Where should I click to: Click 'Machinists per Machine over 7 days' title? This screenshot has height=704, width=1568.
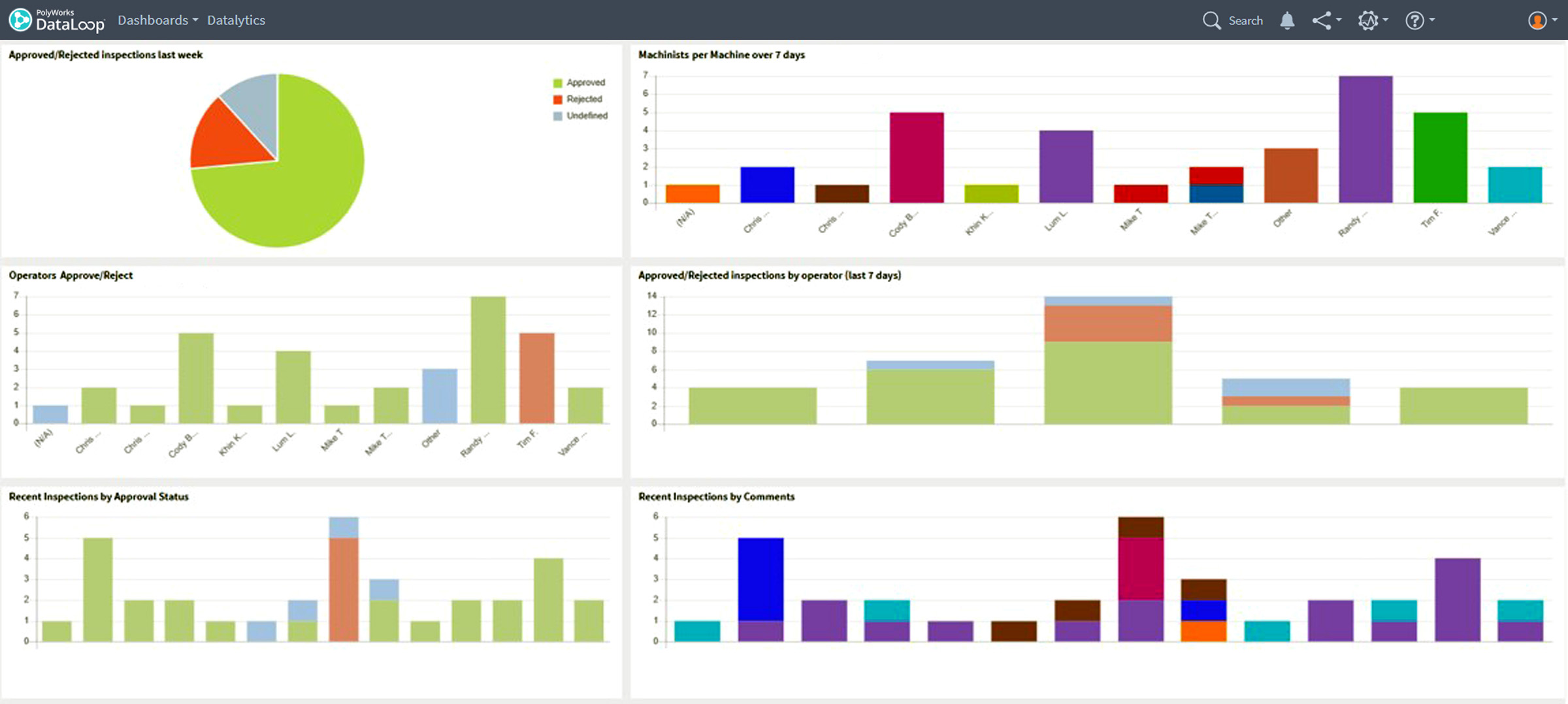[x=721, y=55]
